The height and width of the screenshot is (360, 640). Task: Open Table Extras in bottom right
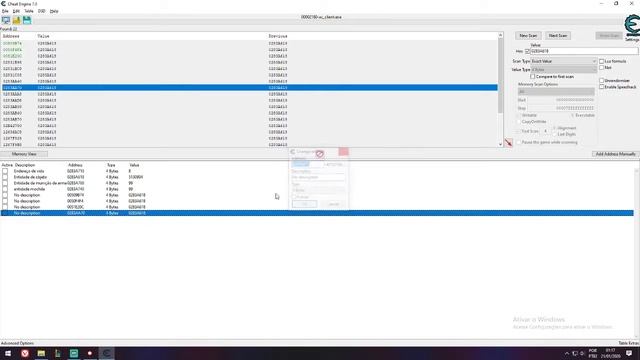point(629,343)
